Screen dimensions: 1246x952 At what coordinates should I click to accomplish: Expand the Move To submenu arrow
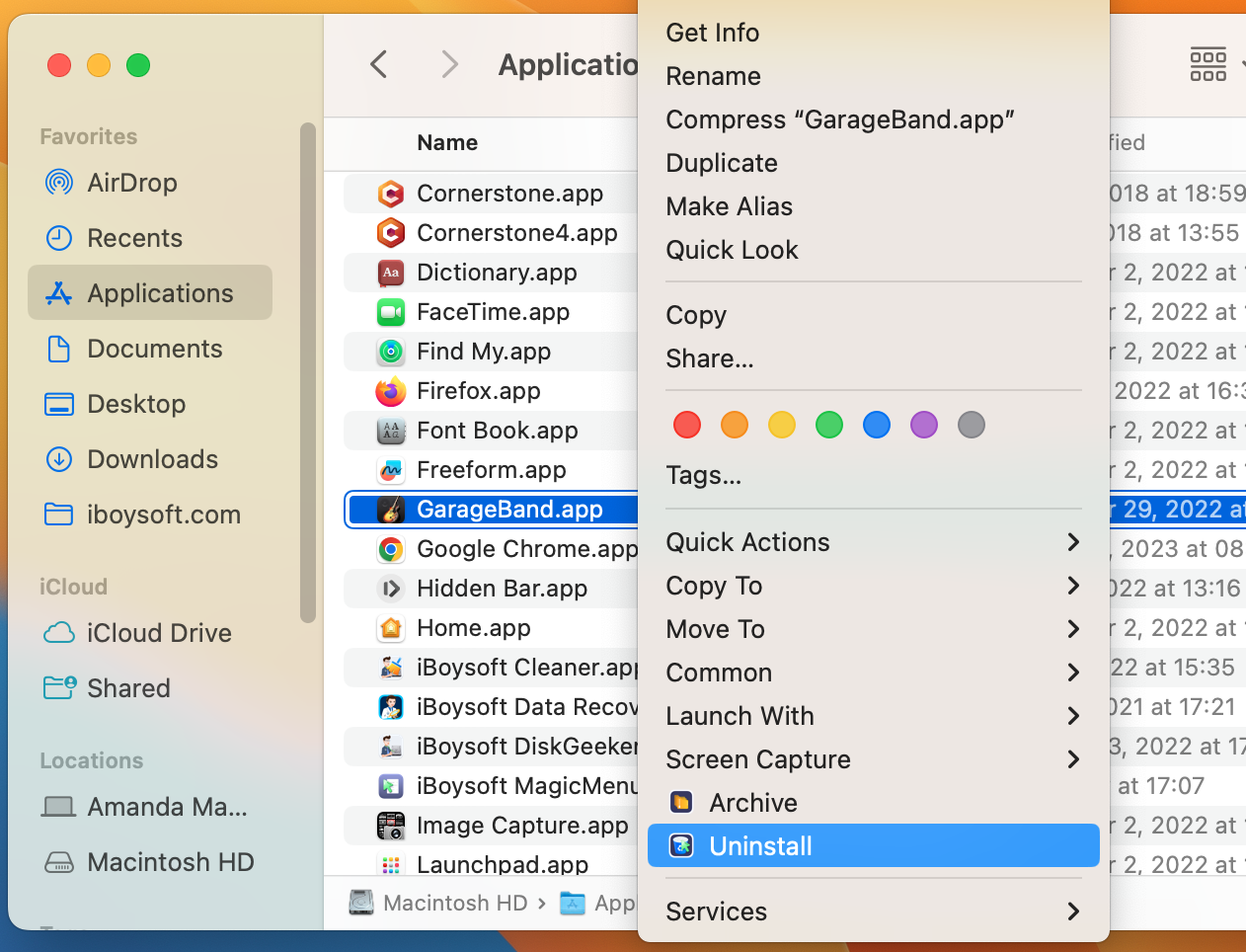pos(1073,629)
